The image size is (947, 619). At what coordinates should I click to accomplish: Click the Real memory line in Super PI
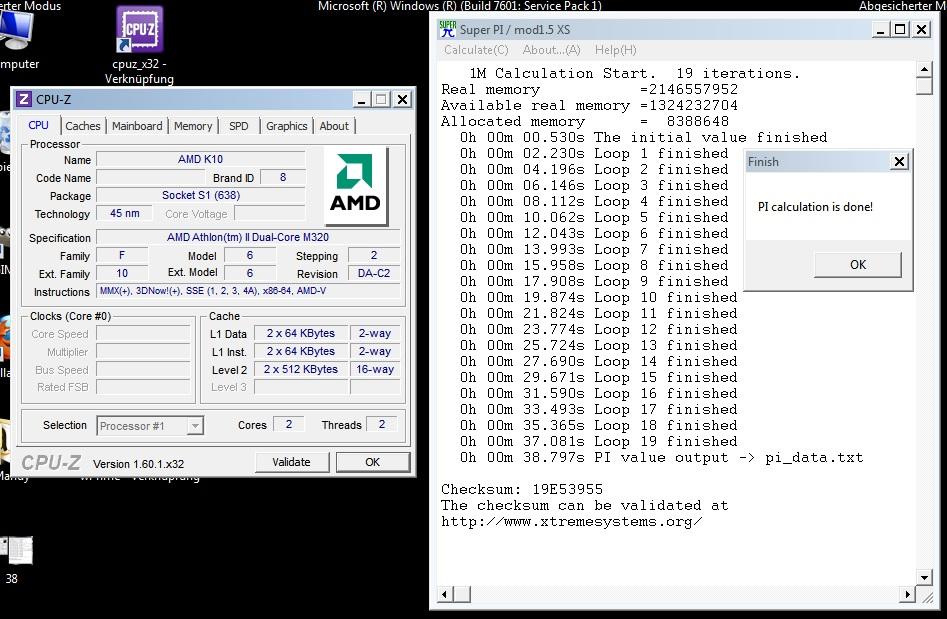[x=589, y=89]
